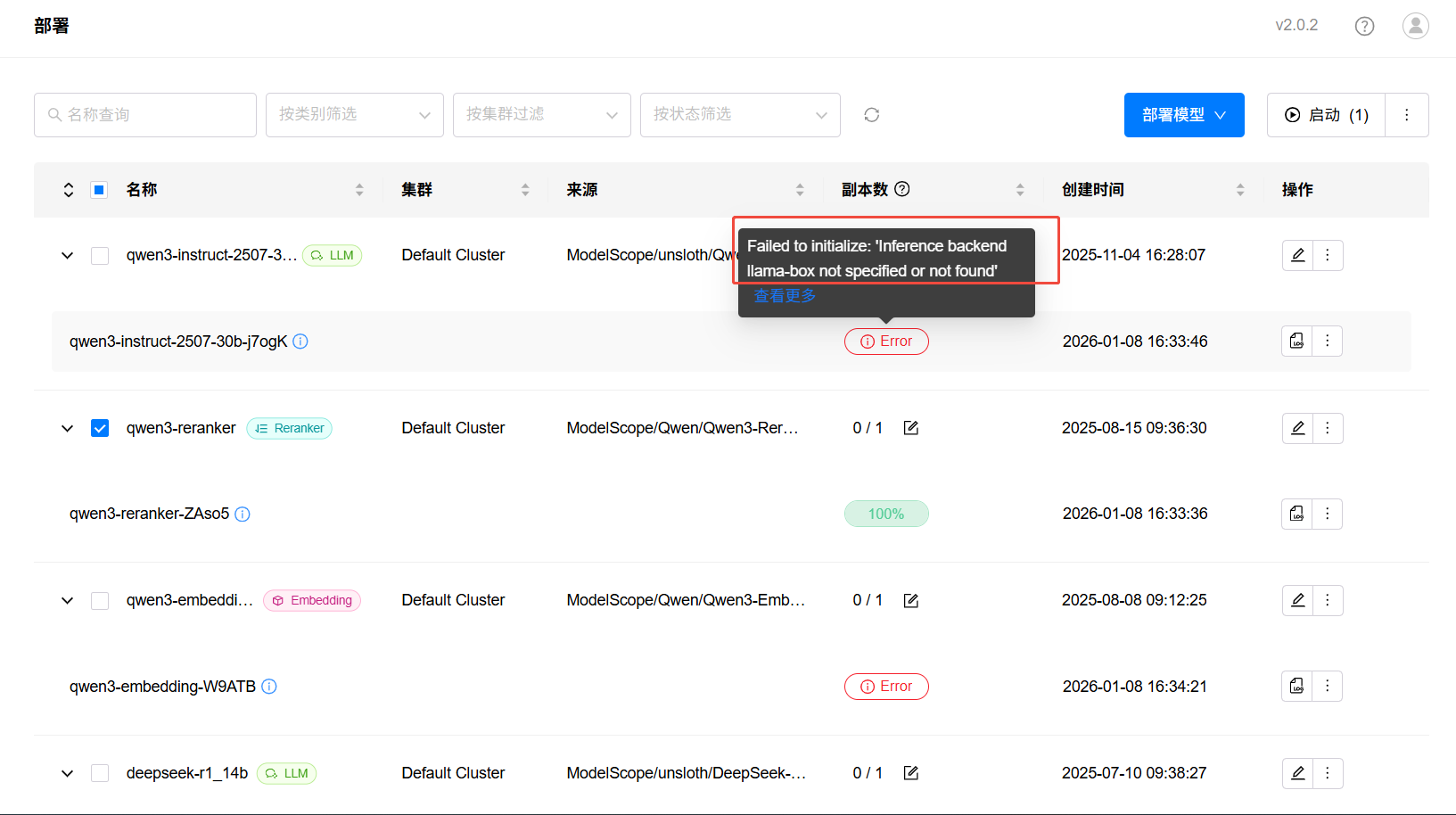Open more actions for qwen3-embedding-W9ATB instance
1456x815 pixels.
point(1328,686)
